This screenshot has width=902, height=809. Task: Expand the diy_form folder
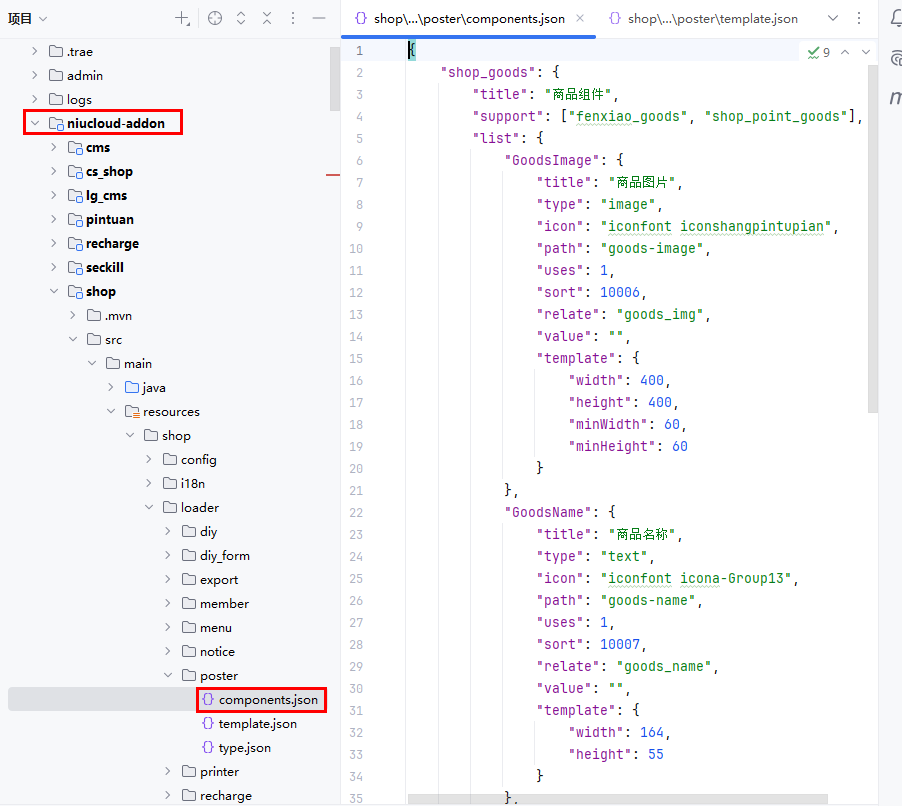click(x=168, y=555)
